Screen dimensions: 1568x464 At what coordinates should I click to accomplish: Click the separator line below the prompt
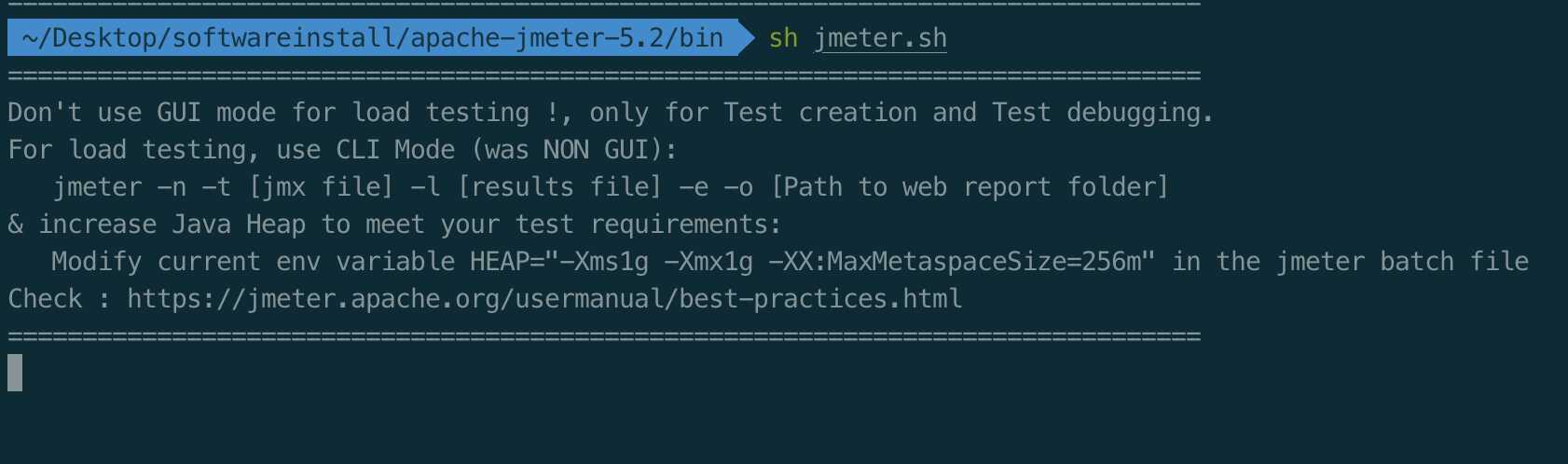604,75
